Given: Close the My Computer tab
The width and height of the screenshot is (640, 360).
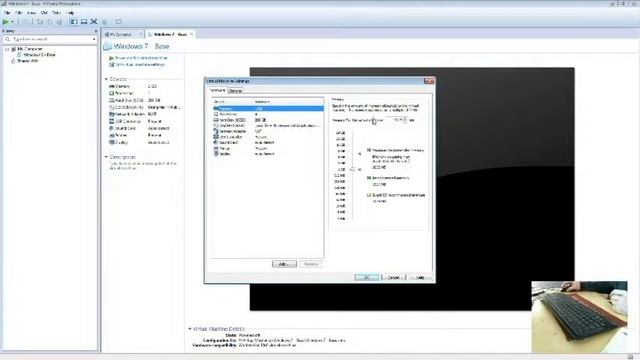Looking at the screenshot, I should pos(140,34).
